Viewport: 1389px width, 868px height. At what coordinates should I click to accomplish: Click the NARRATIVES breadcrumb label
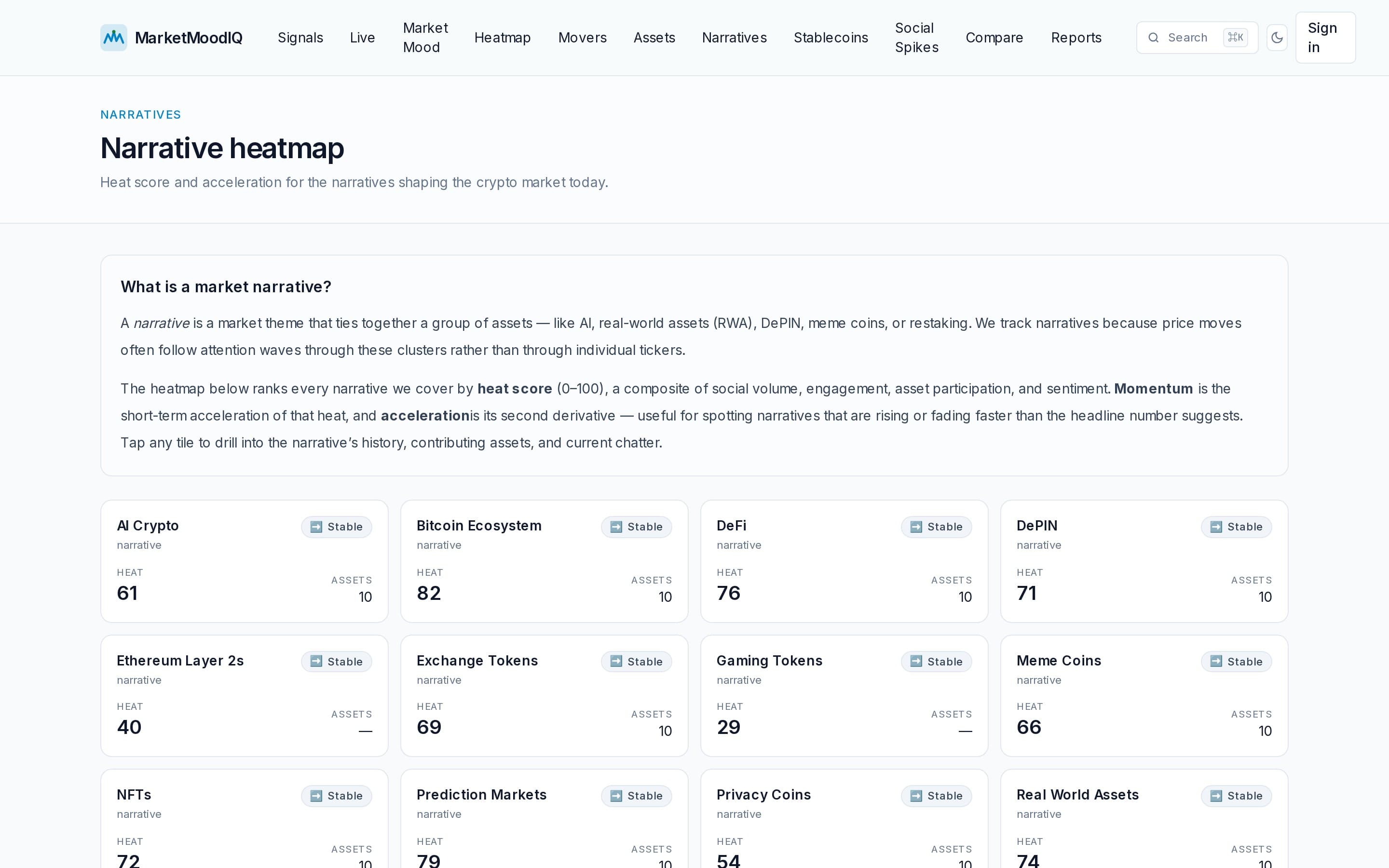141,114
